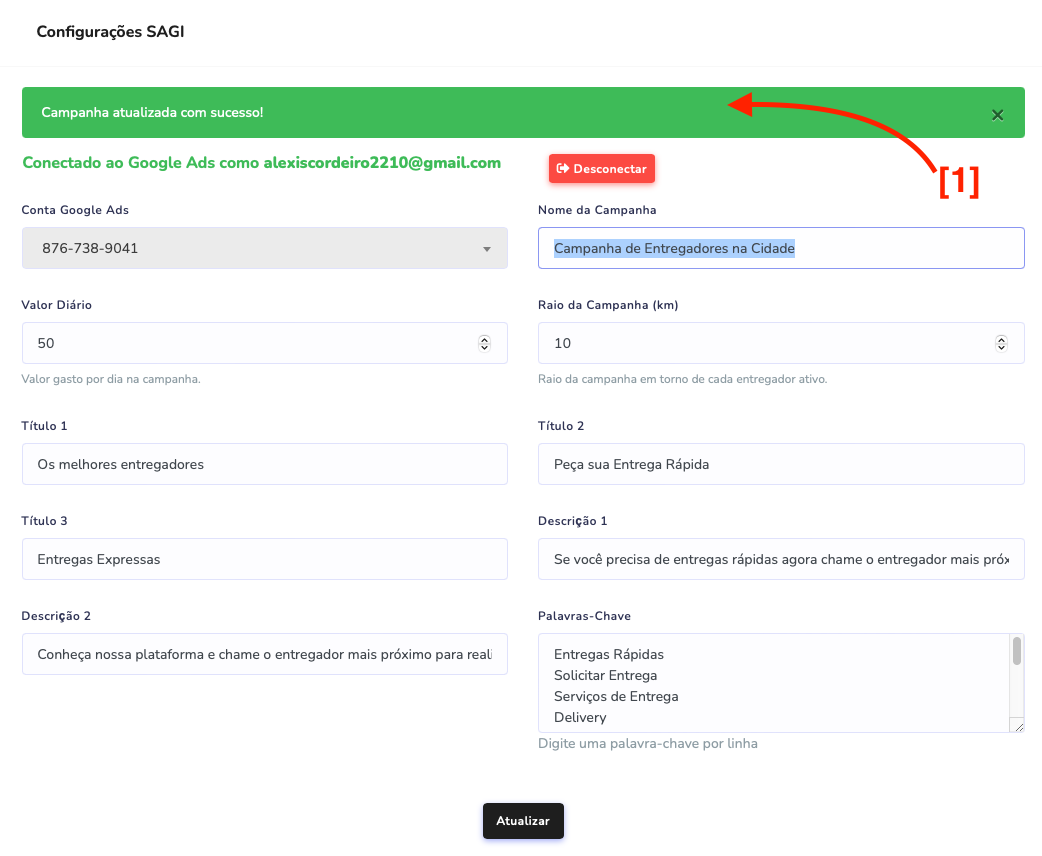Click the textarea resize handle corner
The image size is (1042, 856).
pyautogui.click(x=1019, y=727)
